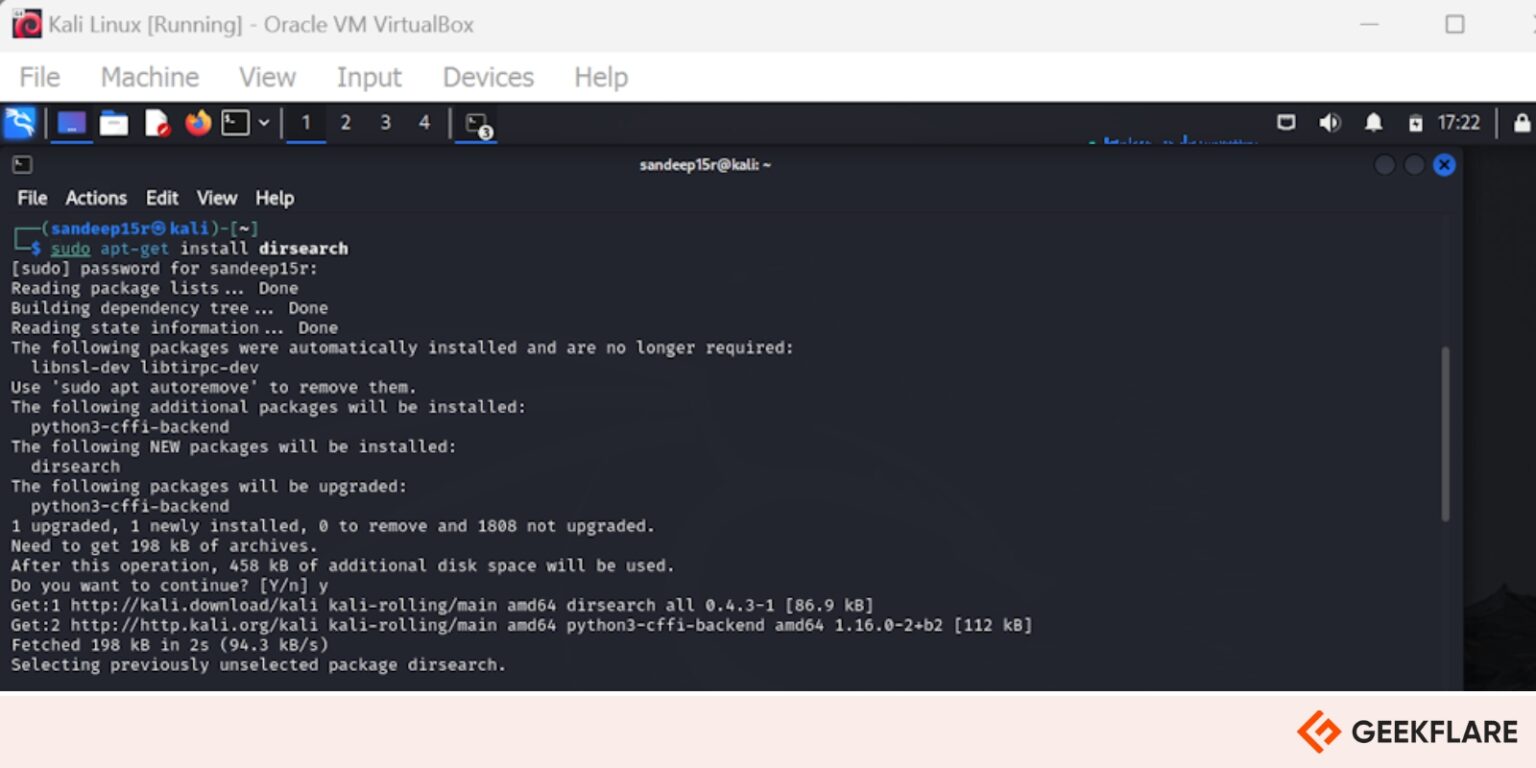
Task: Launch Firefox from the taskbar panel
Action: (x=197, y=122)
